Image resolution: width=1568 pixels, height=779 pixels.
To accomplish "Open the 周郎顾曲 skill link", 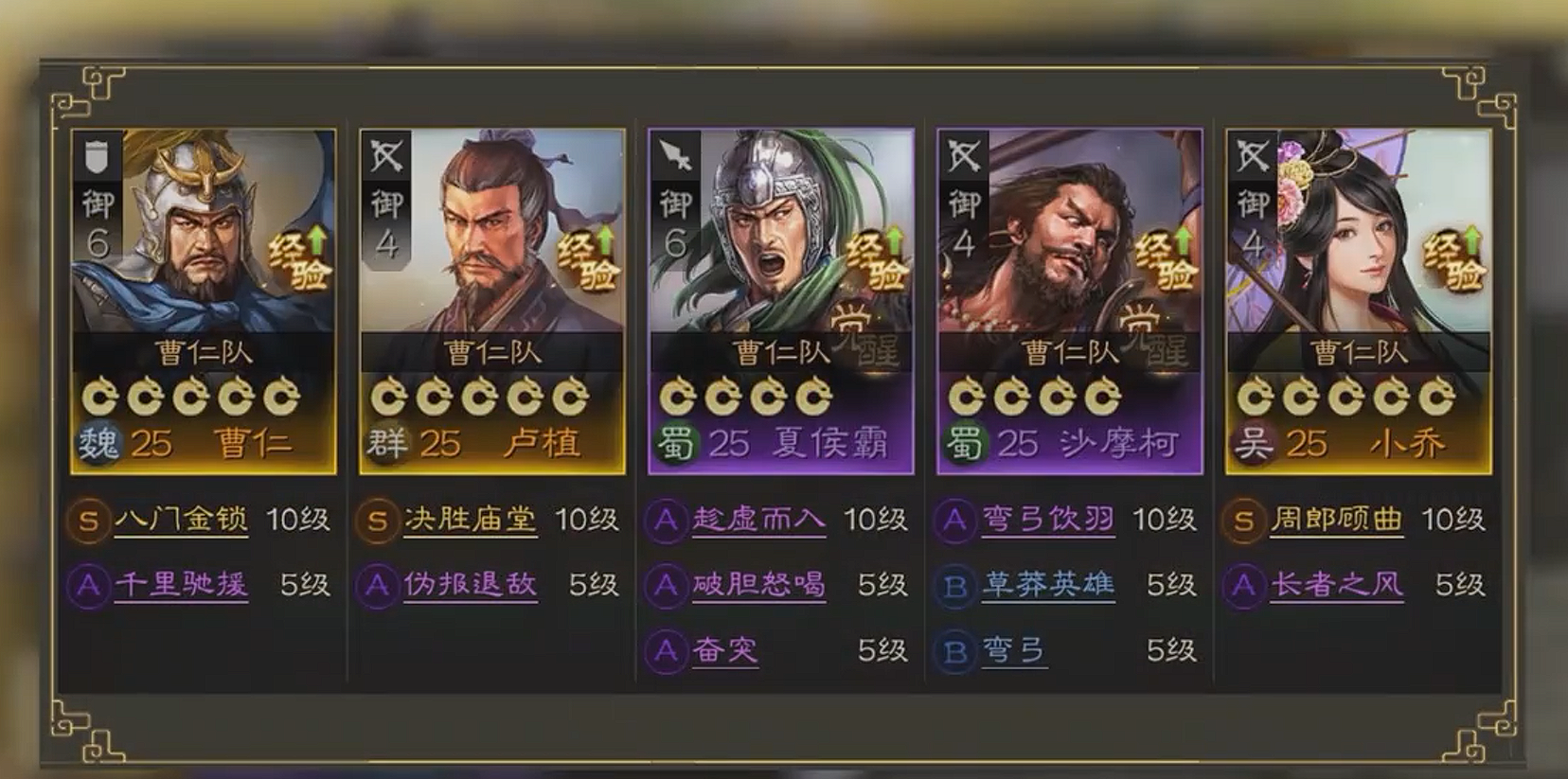I will [x=1337, y=520].
